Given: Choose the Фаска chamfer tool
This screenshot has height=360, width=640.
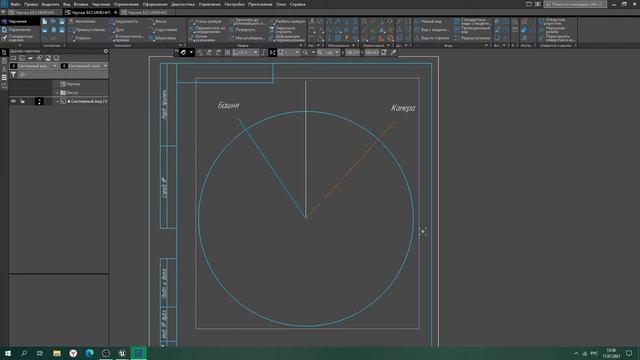Looking at the screenshot, I should (x=158, y=21).
